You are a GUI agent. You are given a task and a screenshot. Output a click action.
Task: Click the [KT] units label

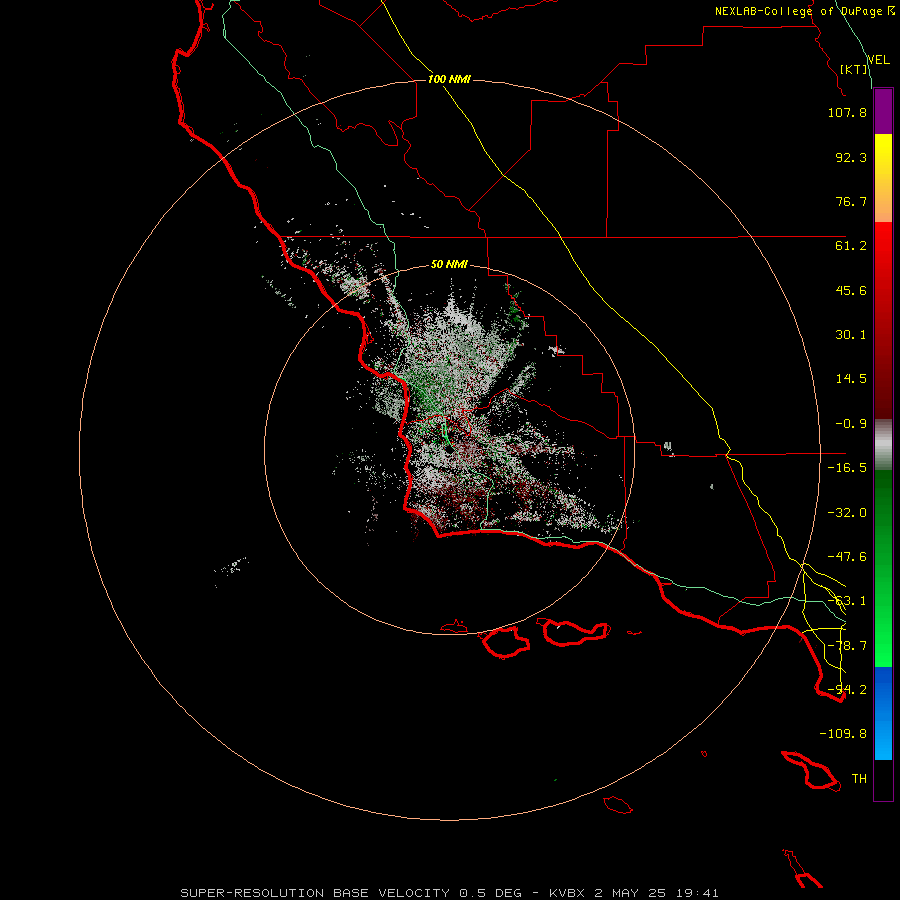click(x=854, y=69)
